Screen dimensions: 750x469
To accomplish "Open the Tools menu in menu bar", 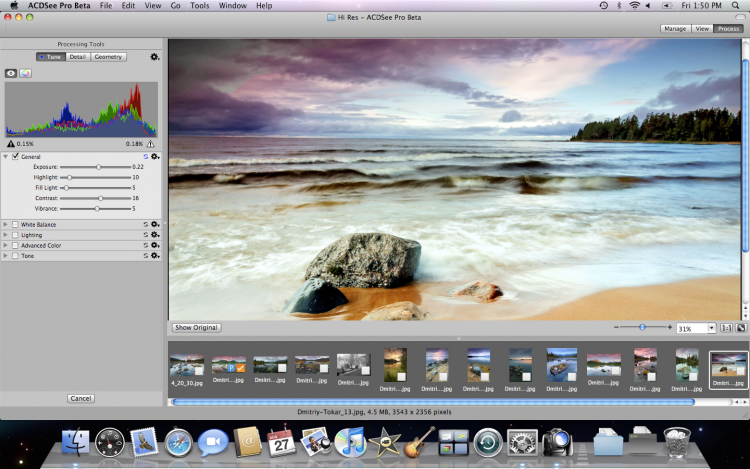I will (x=200, y=6).
